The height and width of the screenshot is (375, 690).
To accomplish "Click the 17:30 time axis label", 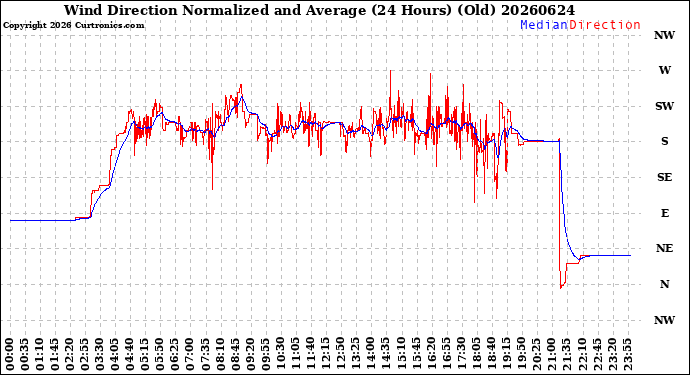I will (461, 355).
